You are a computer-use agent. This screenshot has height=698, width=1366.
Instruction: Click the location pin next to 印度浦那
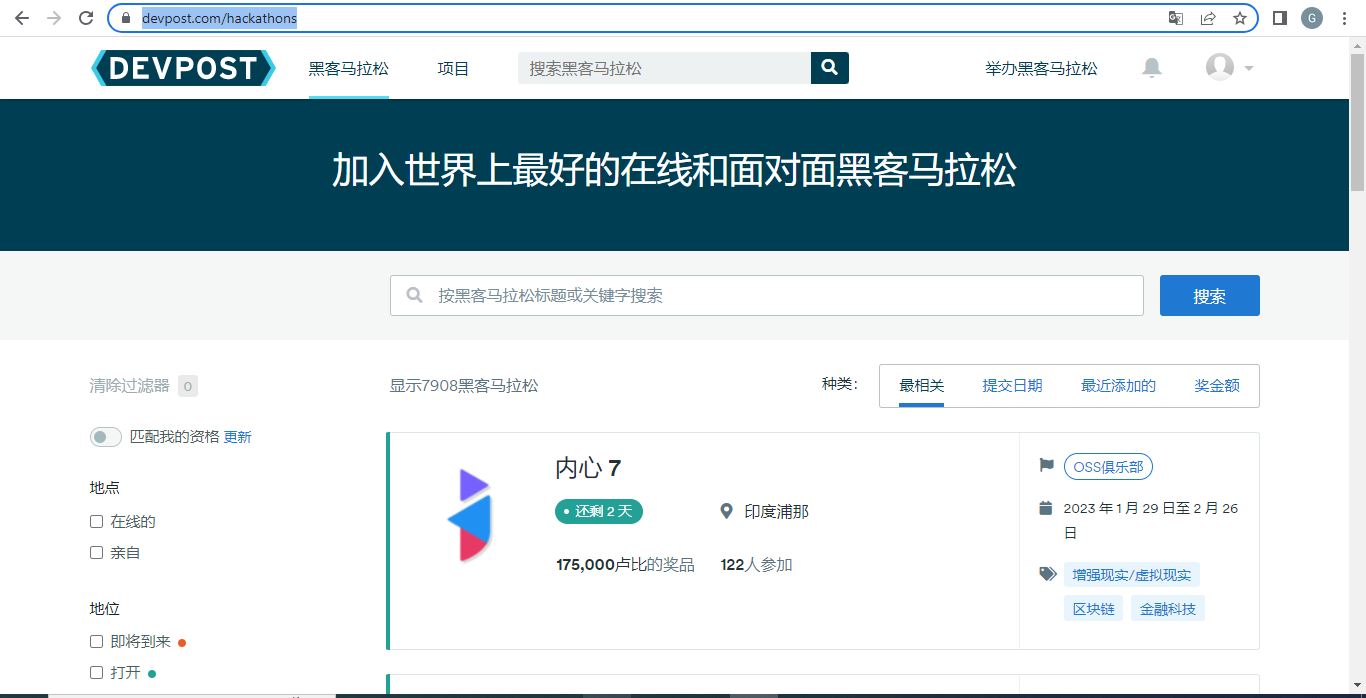(727, 512)
